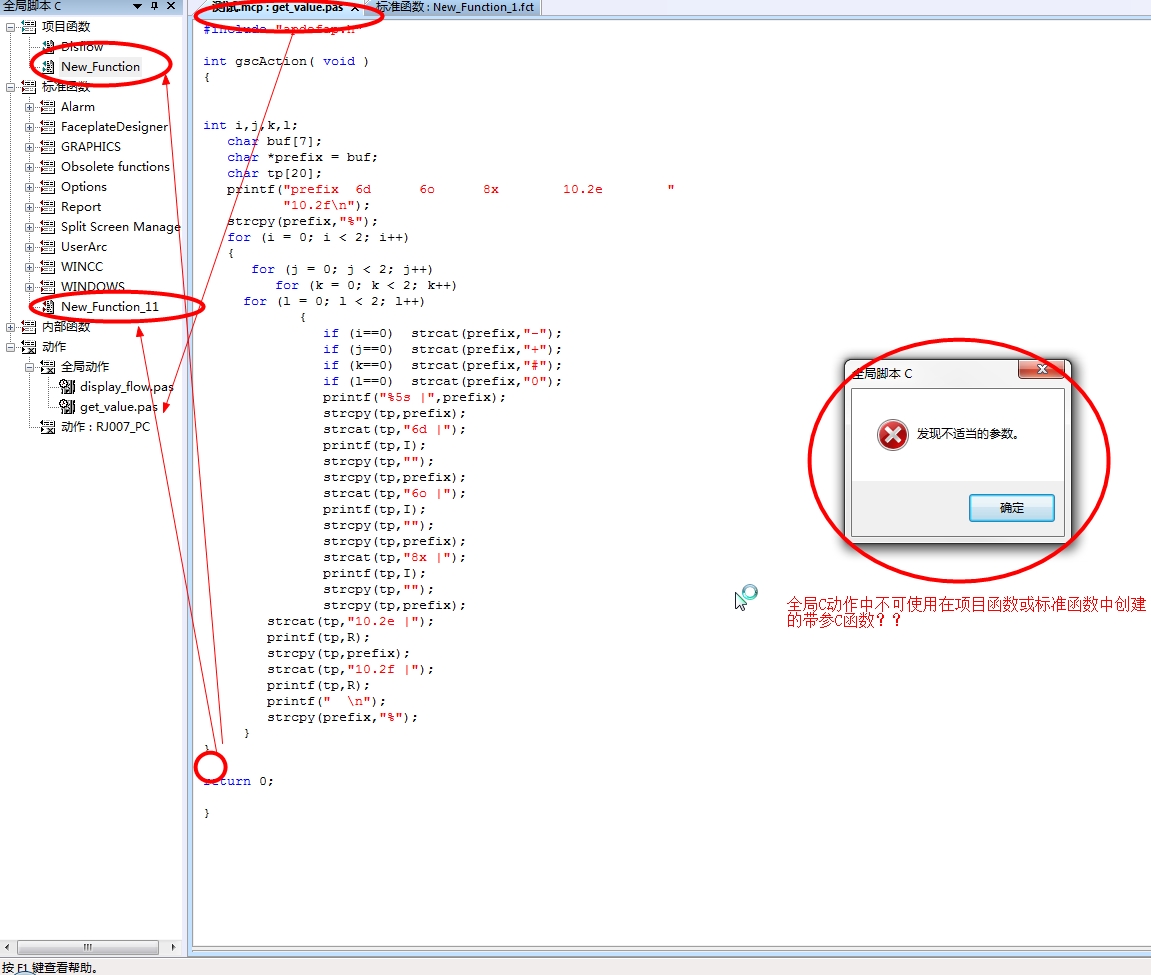Image resolution: width=1151 pixels, height=975 pixels.
Task: Click the New_Function file icon
Action: point(48,67)
